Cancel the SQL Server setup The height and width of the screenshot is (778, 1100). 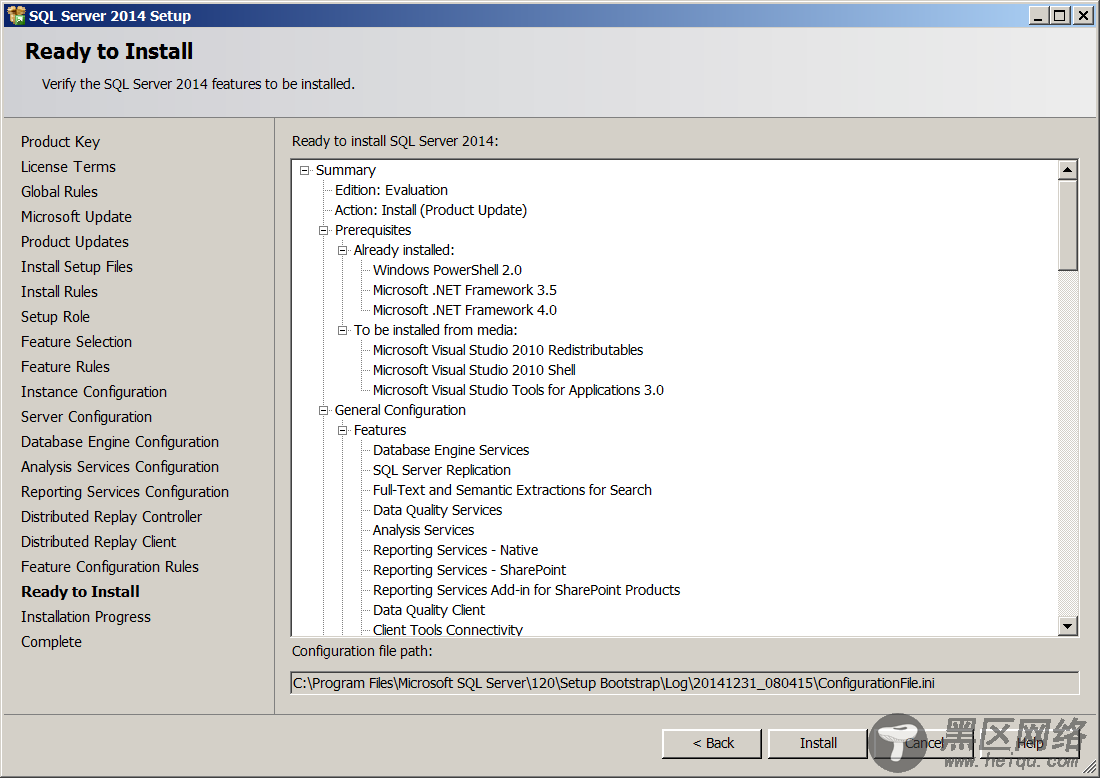(x=924, y=743)
